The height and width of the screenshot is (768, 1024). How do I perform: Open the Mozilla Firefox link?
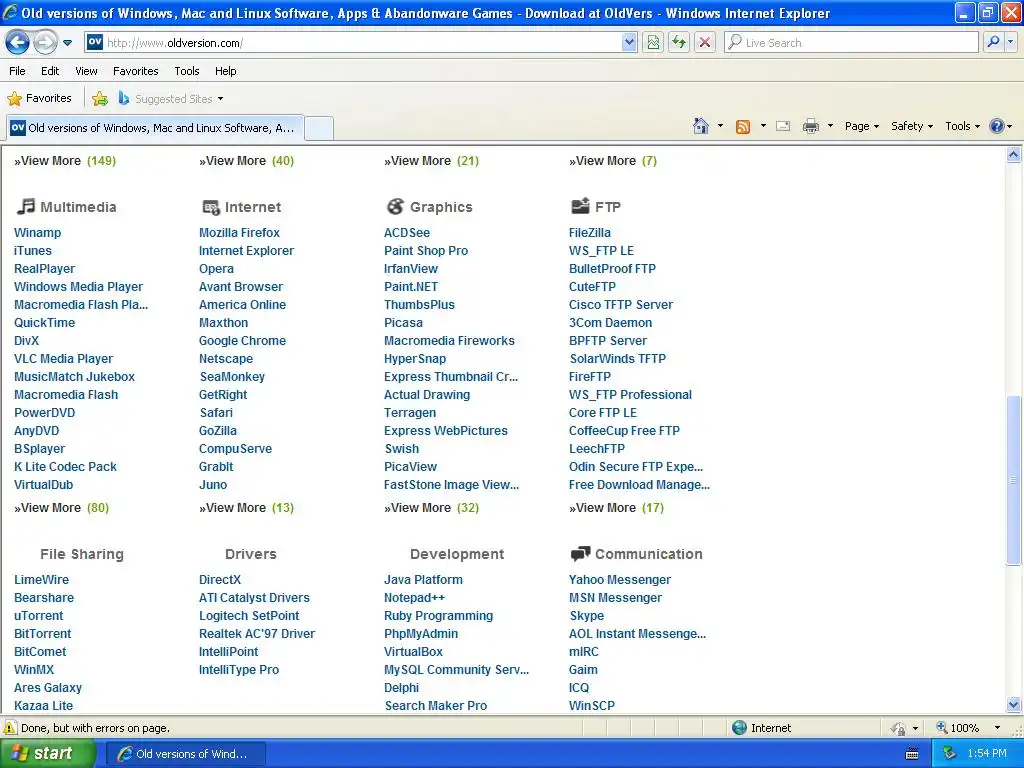point(239,232)
